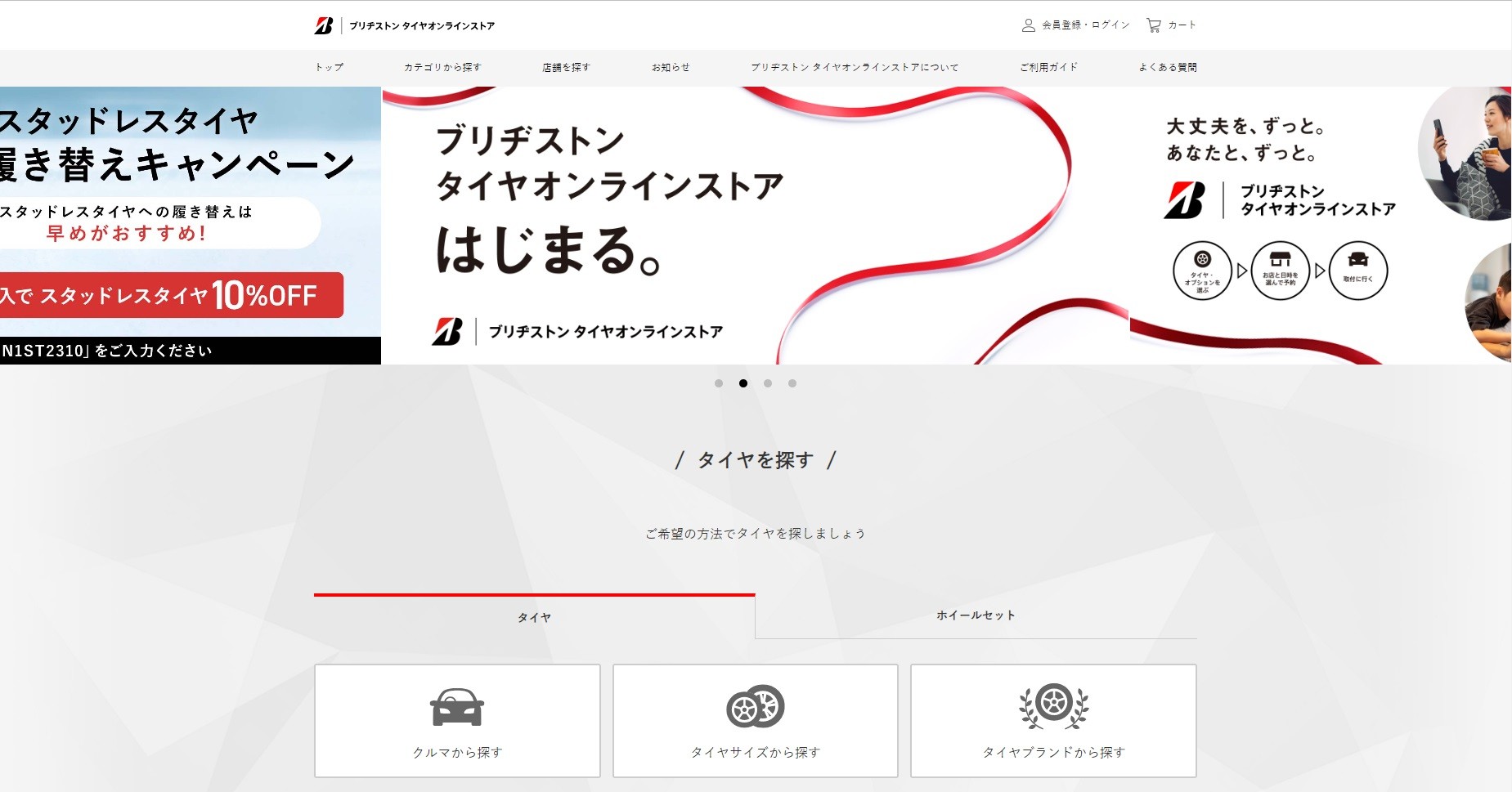Click the studless tire campaign banner
The image size is (1512, 792).
click(x=190, y=226)
